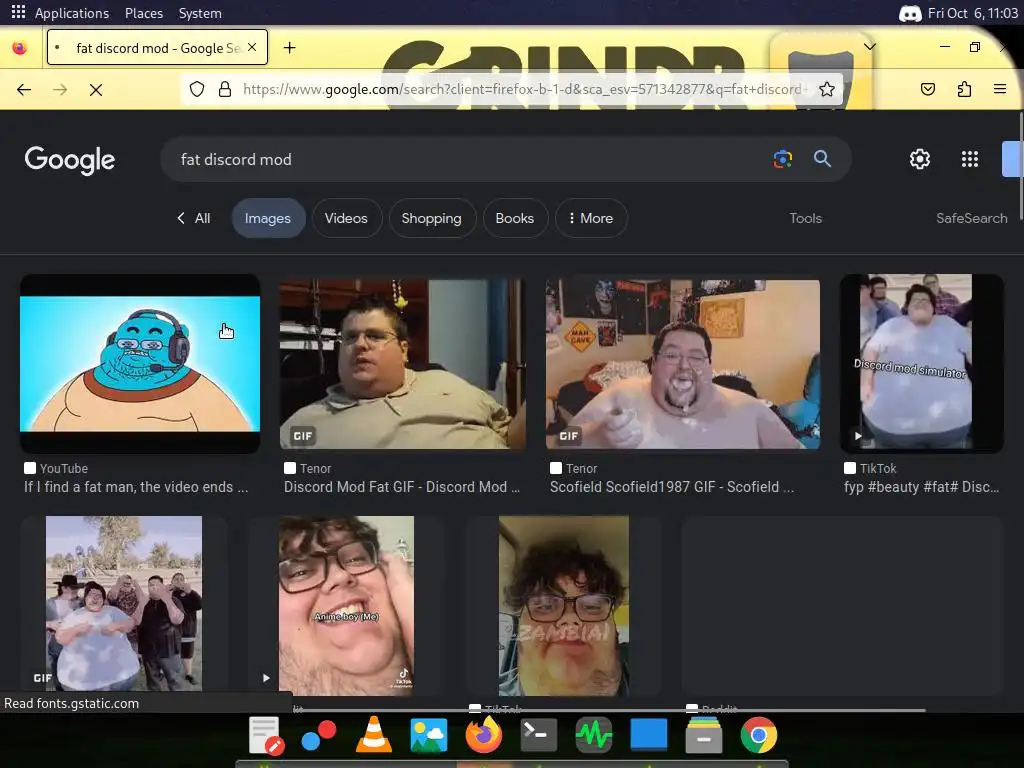The height and width of the screenshot is (768, 1024).
Task: Open the Discord tray icon
Action: pos(910,13)
